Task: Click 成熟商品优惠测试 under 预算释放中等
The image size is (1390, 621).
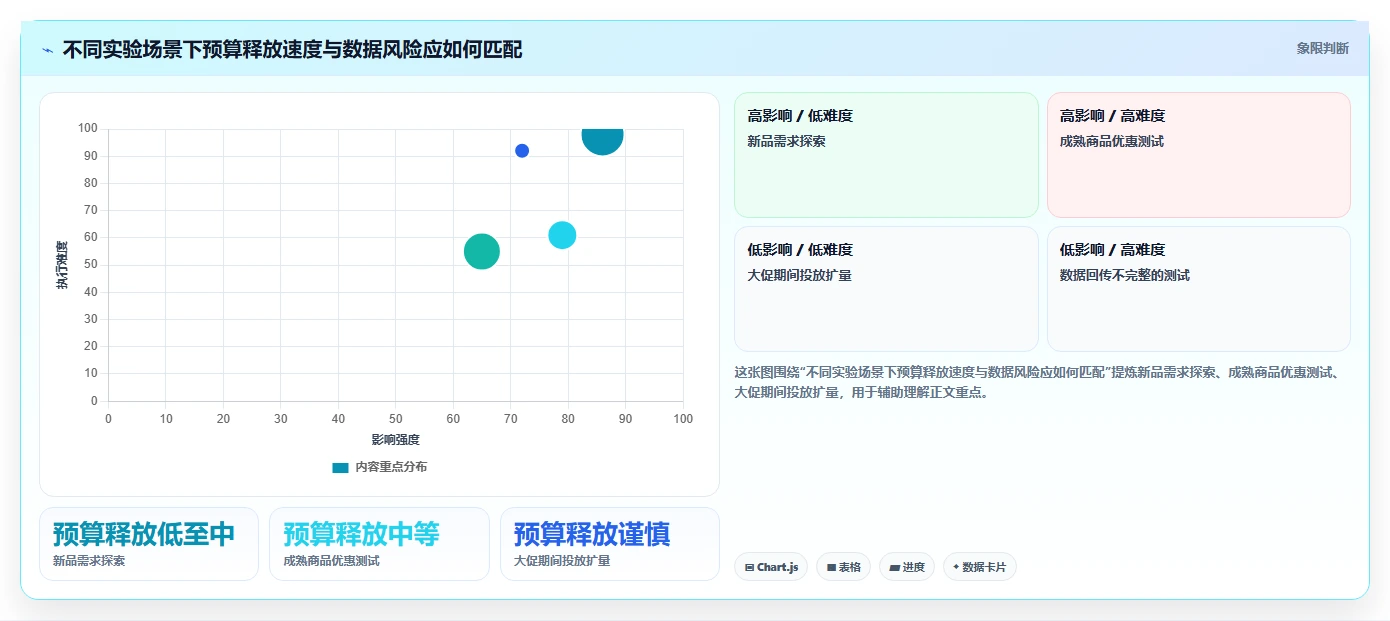Action: 331,561
